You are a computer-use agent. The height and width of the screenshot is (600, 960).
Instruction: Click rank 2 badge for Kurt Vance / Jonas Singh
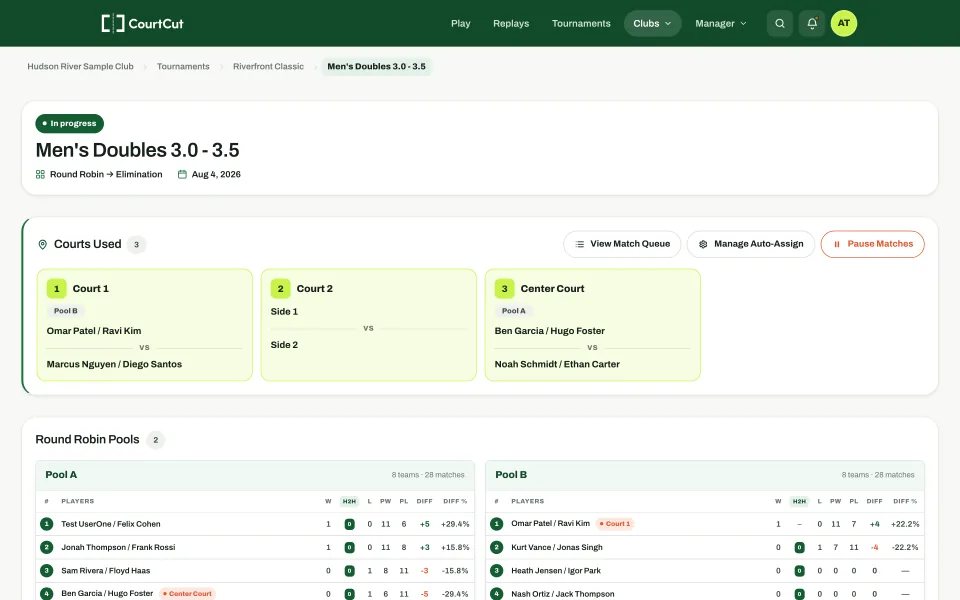(x=497, y=547)
